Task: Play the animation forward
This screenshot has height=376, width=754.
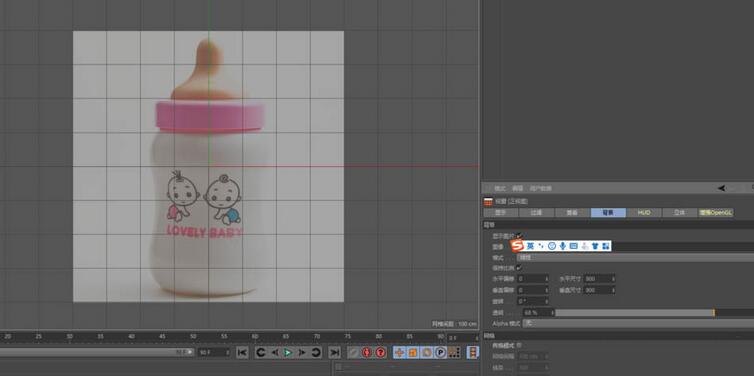Action: point(288,352)
